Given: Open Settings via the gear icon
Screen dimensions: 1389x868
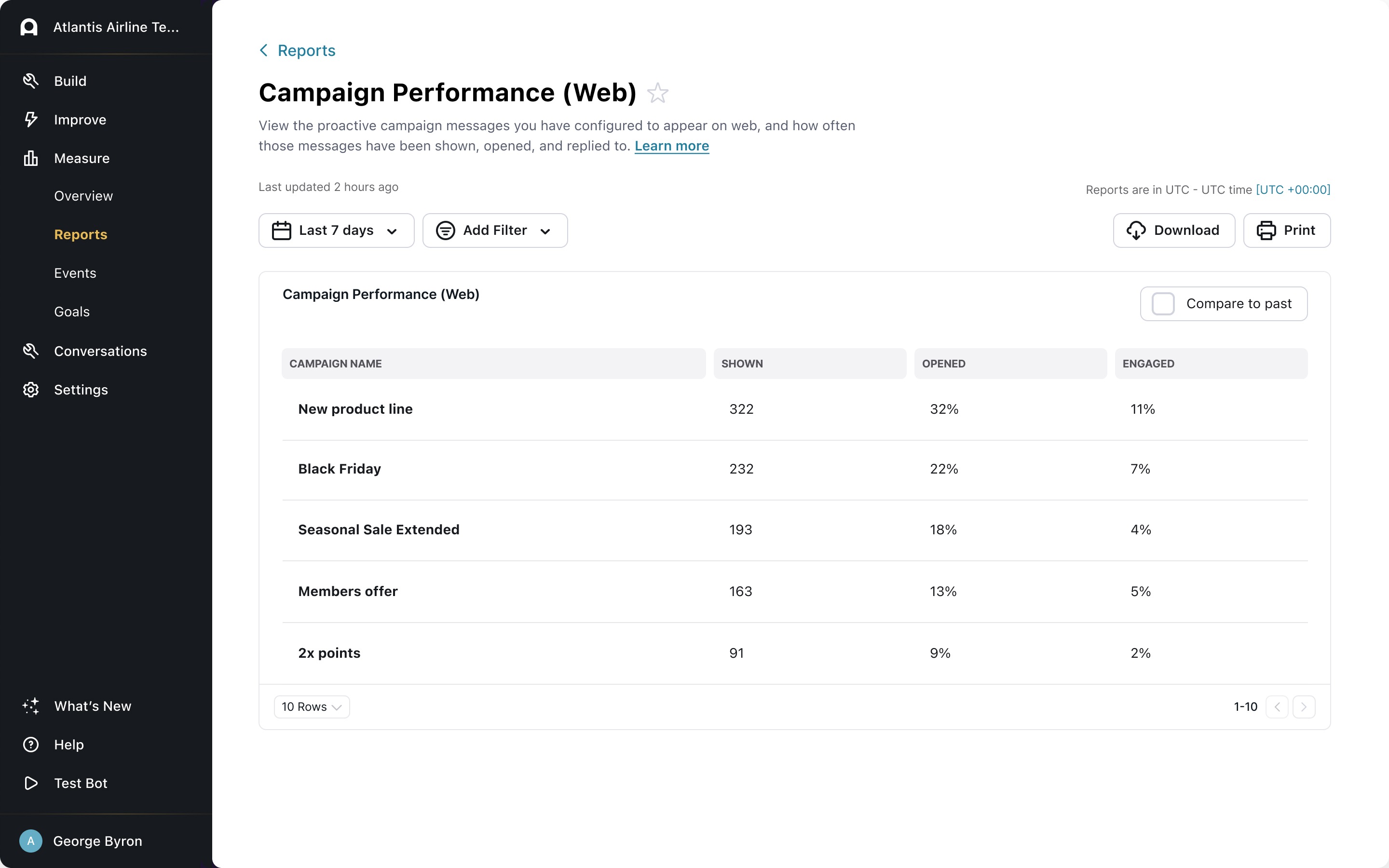Looking at the screenshot, I should 31,390.
